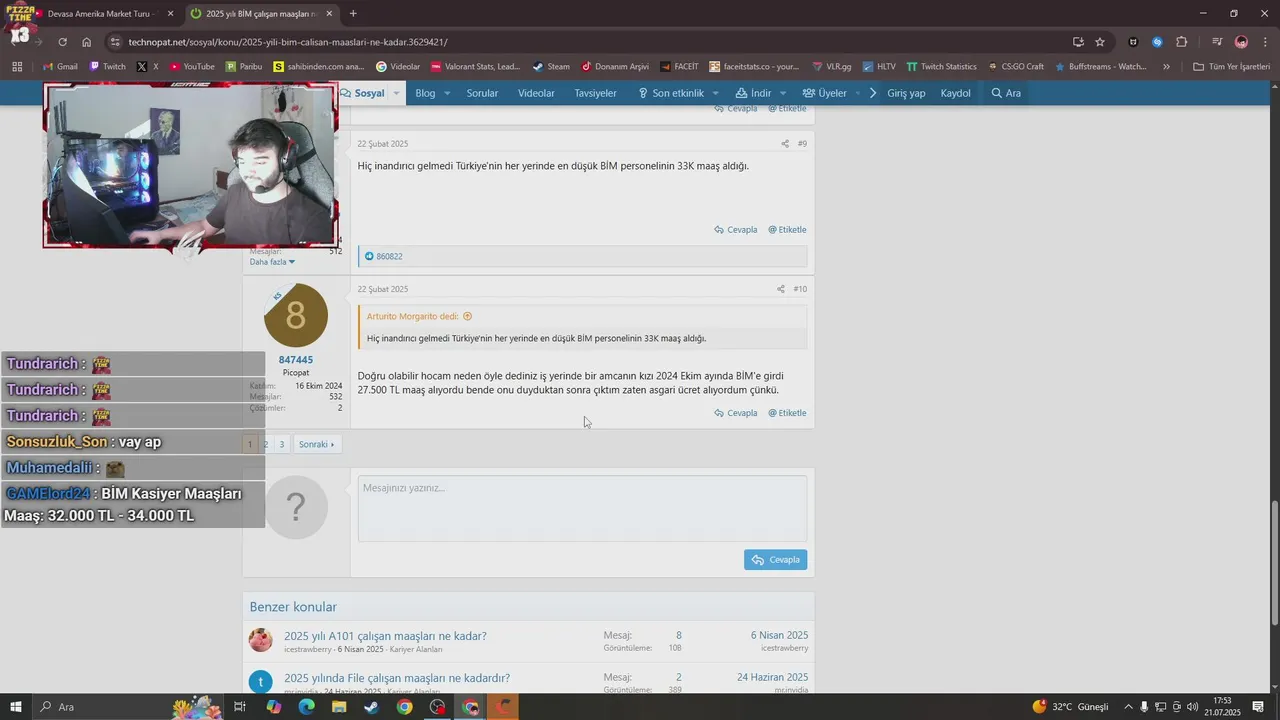Go to page 3 of the thread
This screenshot has width=1280, height=720.
pos(282,444)
